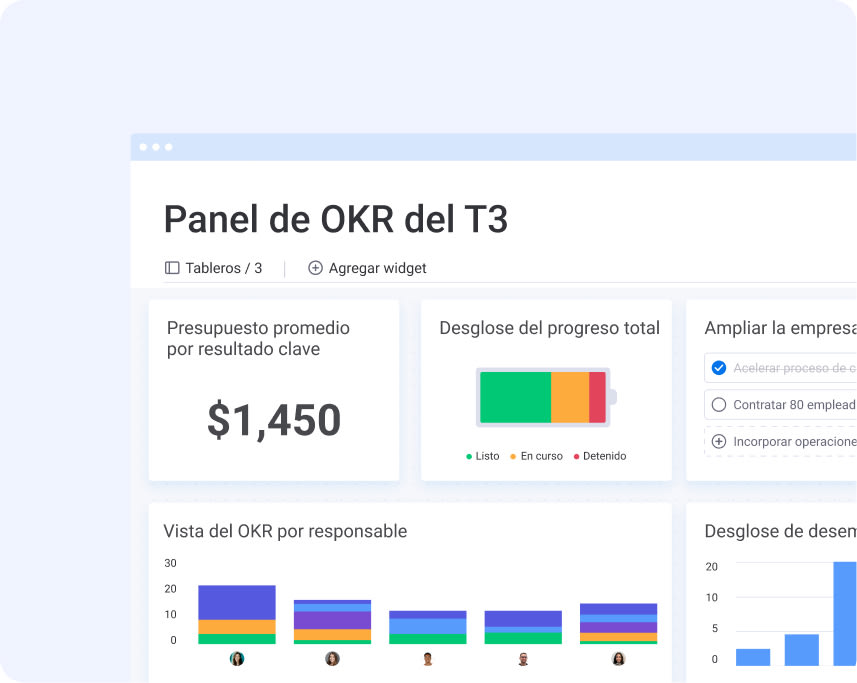Click the partial Desglose de desempeño widget title

(x=780, y=531)
